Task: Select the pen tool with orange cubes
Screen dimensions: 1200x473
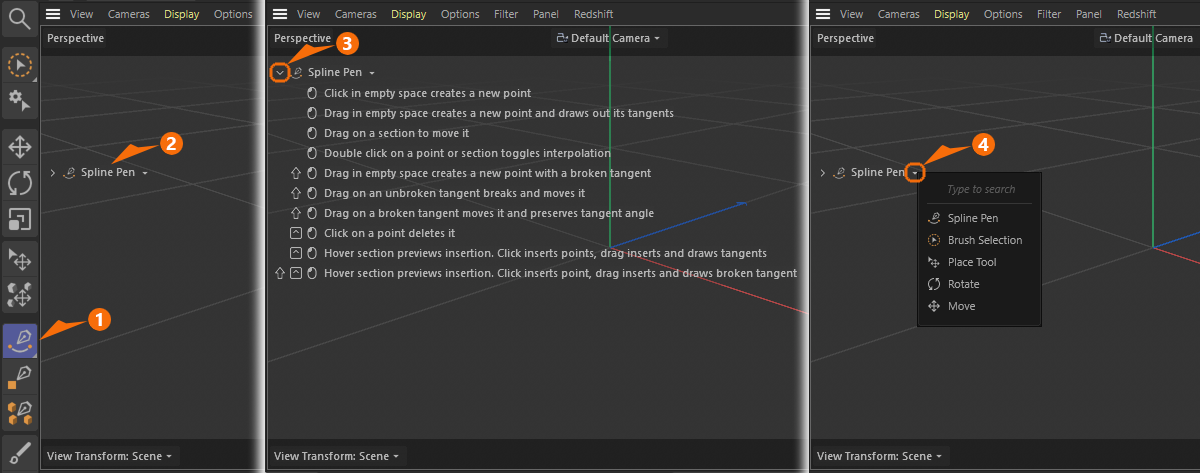Action: (x=19, y=411)
